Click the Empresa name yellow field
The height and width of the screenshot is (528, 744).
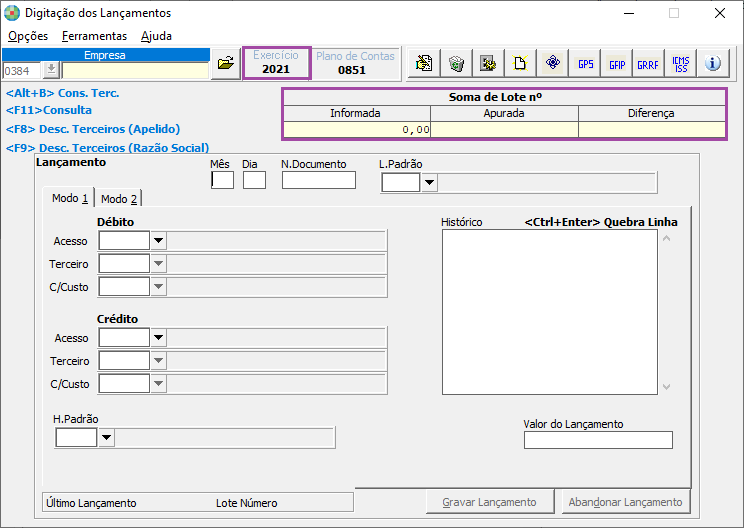click(x=135, y=71)
